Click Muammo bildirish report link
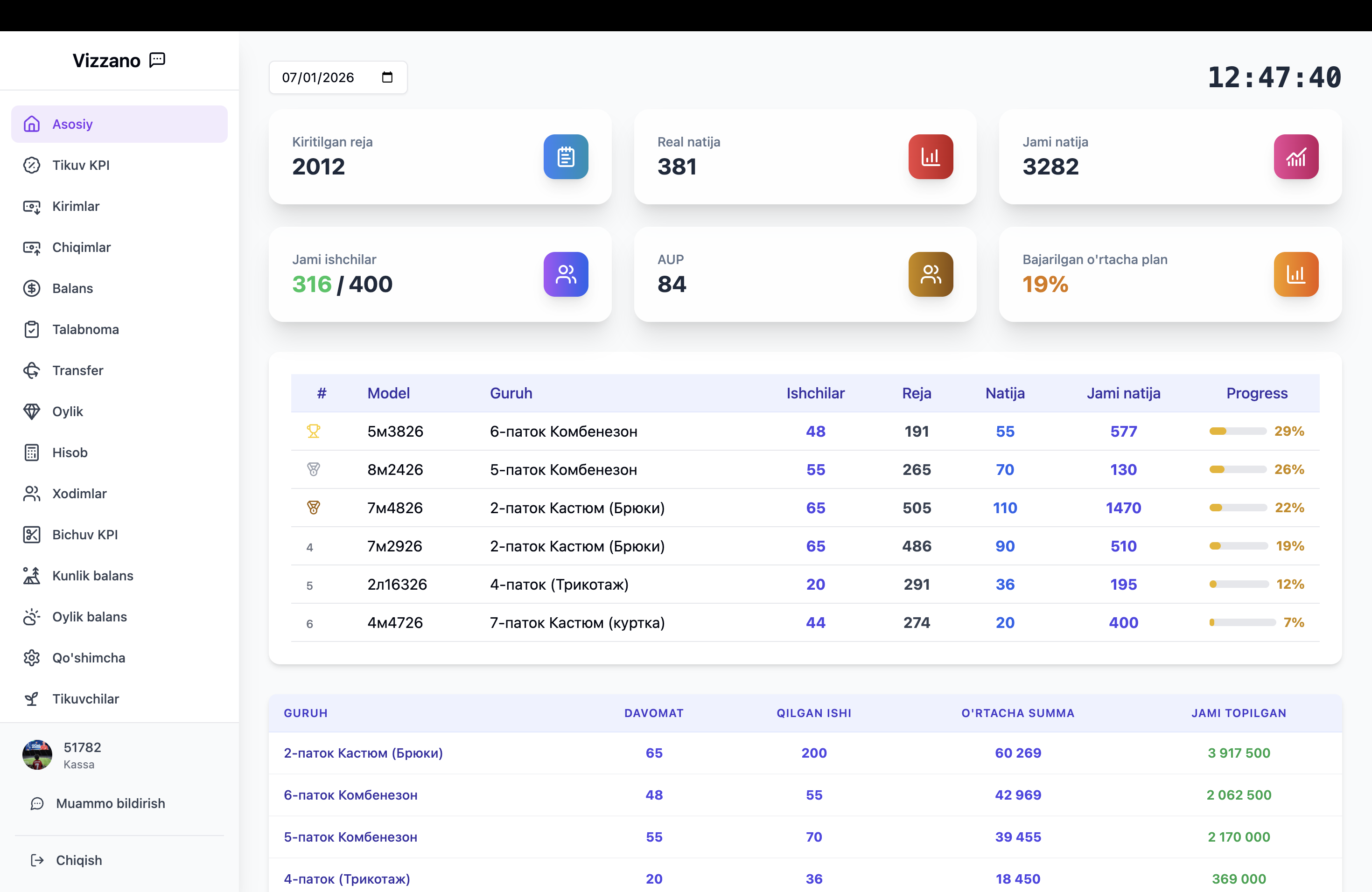Viewport: 1372px width, 892px height. pyautogui.click(x=110, y=803)
